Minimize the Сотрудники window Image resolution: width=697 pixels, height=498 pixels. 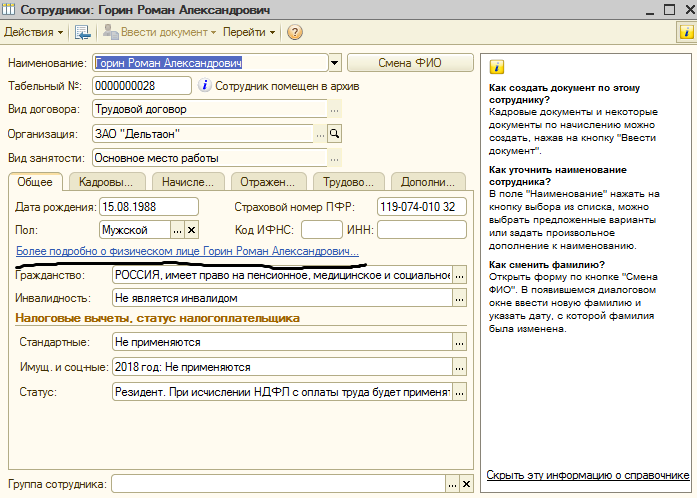click(x=650, y=10)
